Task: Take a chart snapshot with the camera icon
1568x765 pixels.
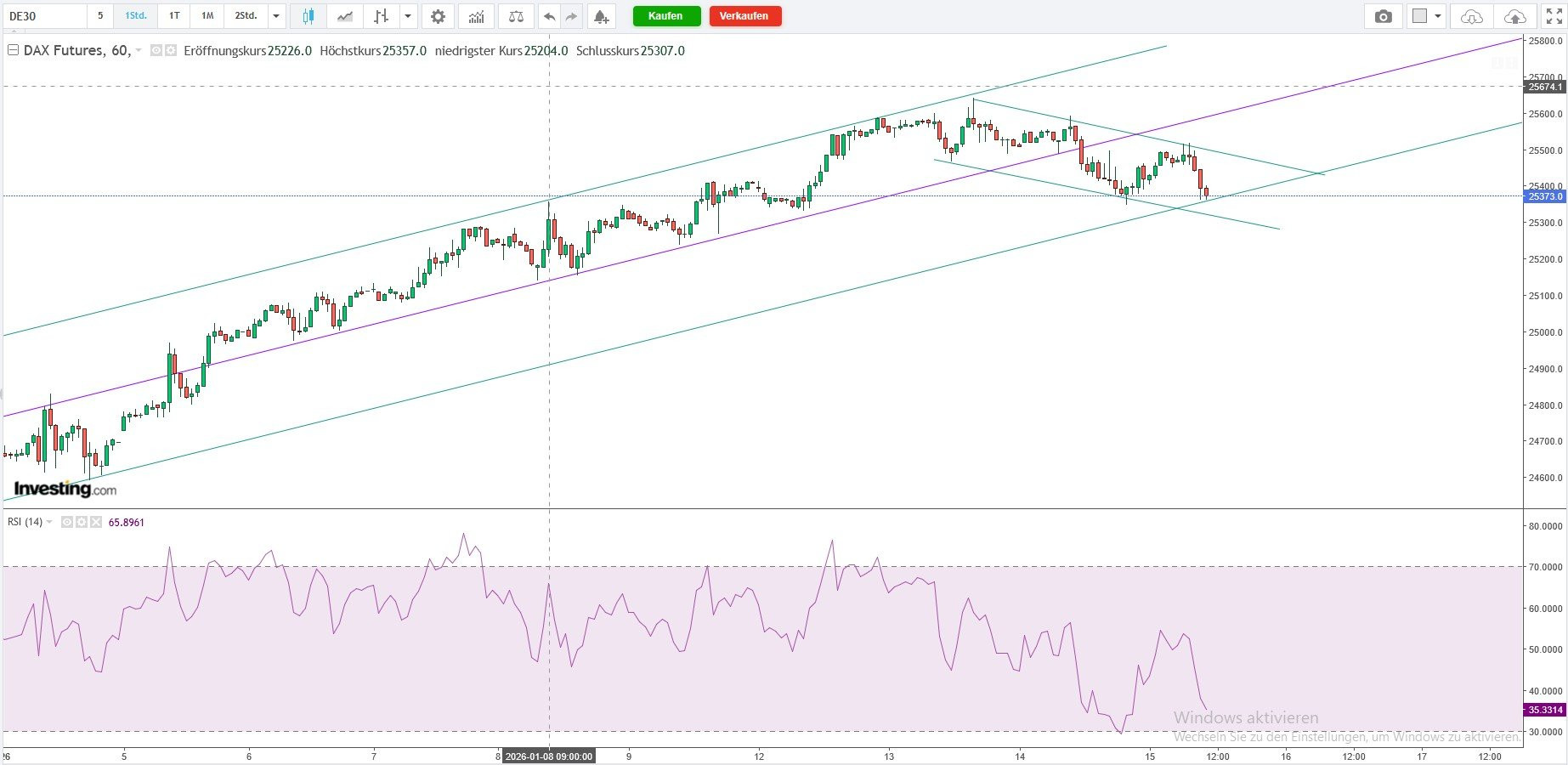Action: 1384,16
